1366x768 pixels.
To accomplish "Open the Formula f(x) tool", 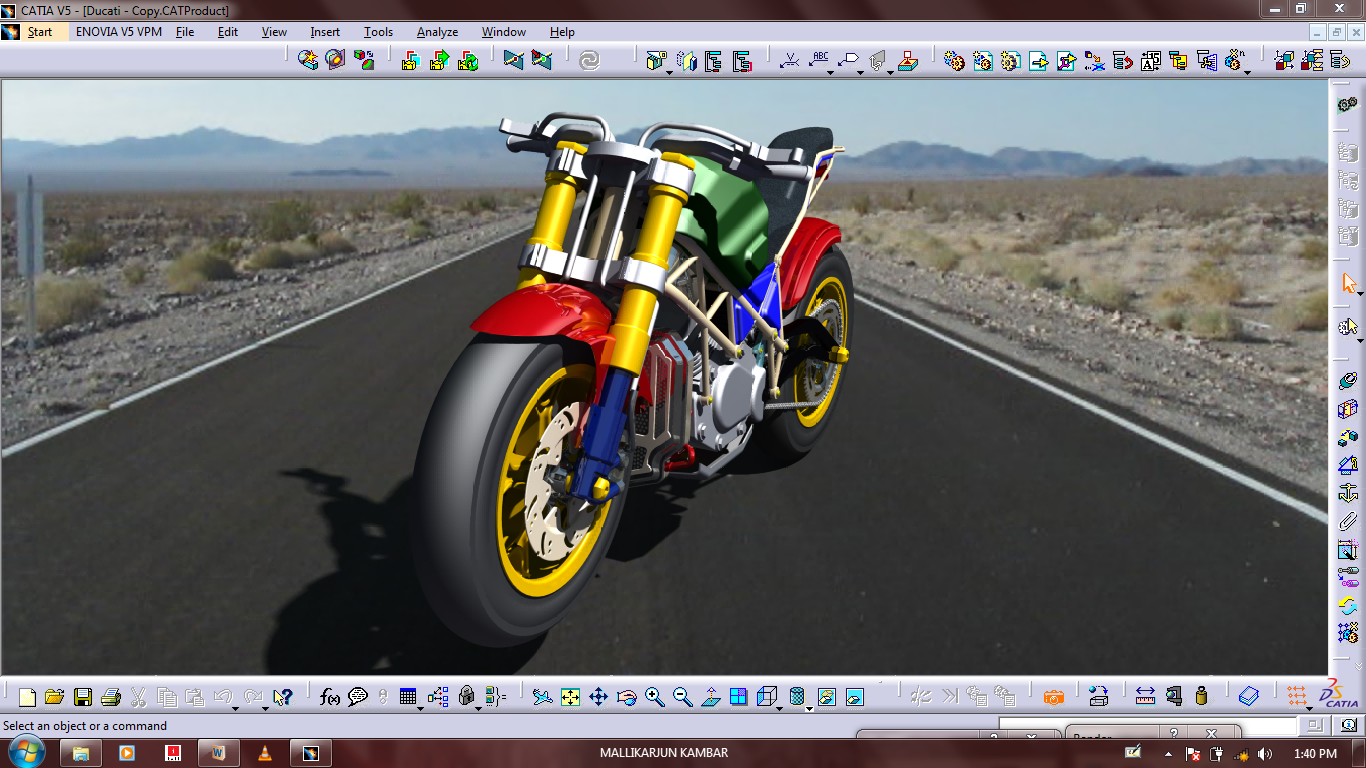I will 330,697.
